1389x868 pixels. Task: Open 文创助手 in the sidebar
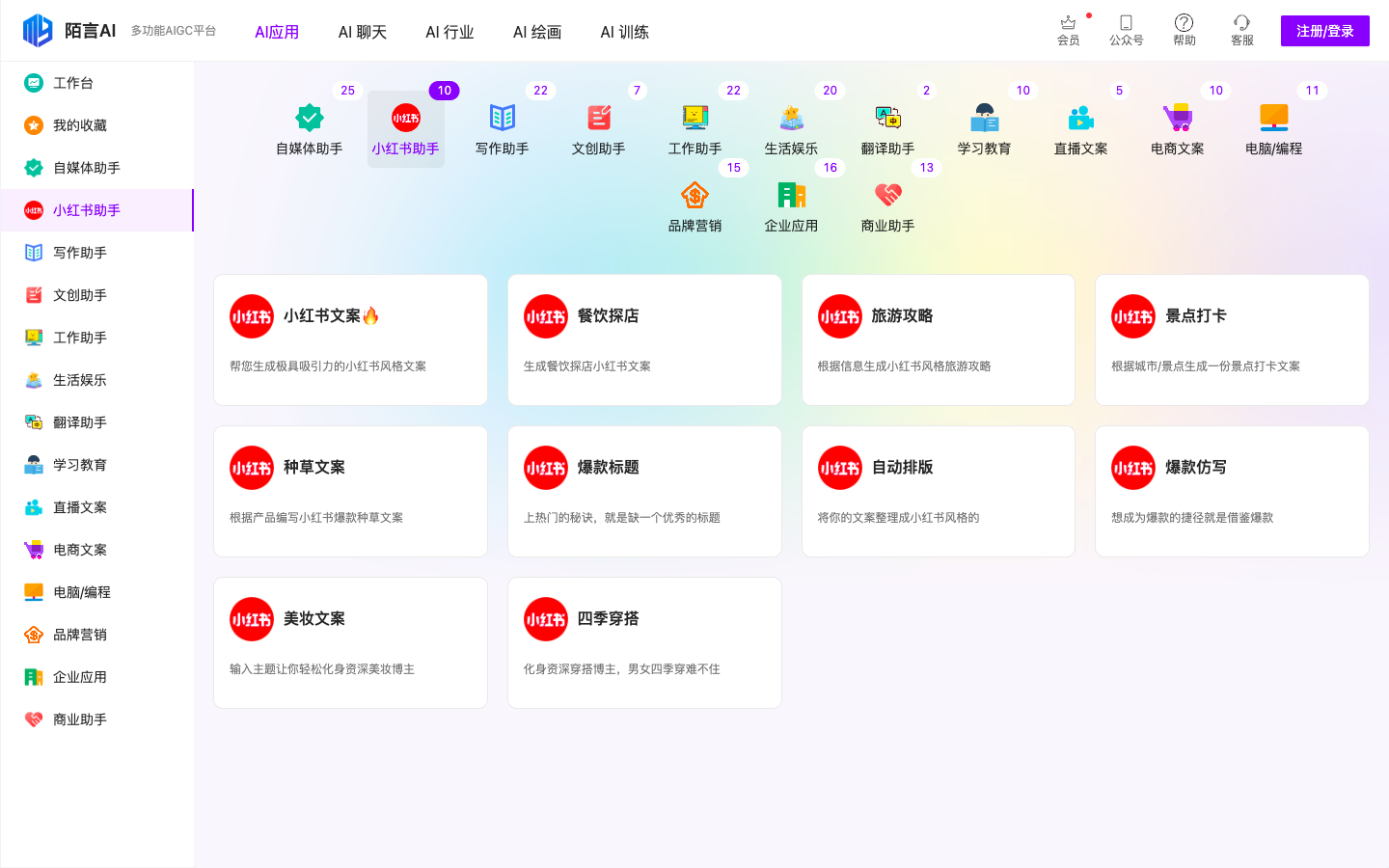click(x=96, y=295)
